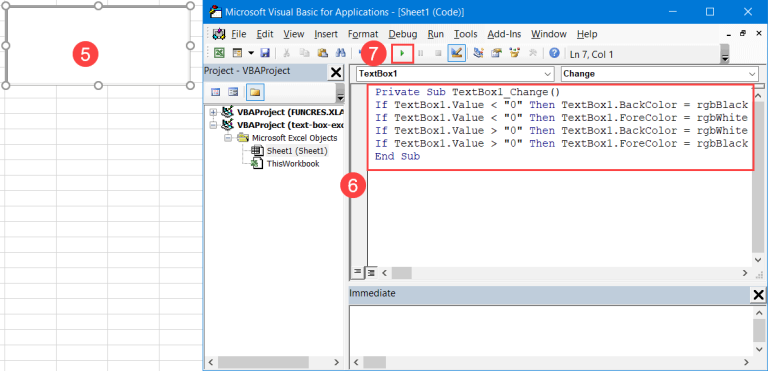Minimize the inner code window
The width and height of the screenshot is (768, 371).
coord(729,34)
